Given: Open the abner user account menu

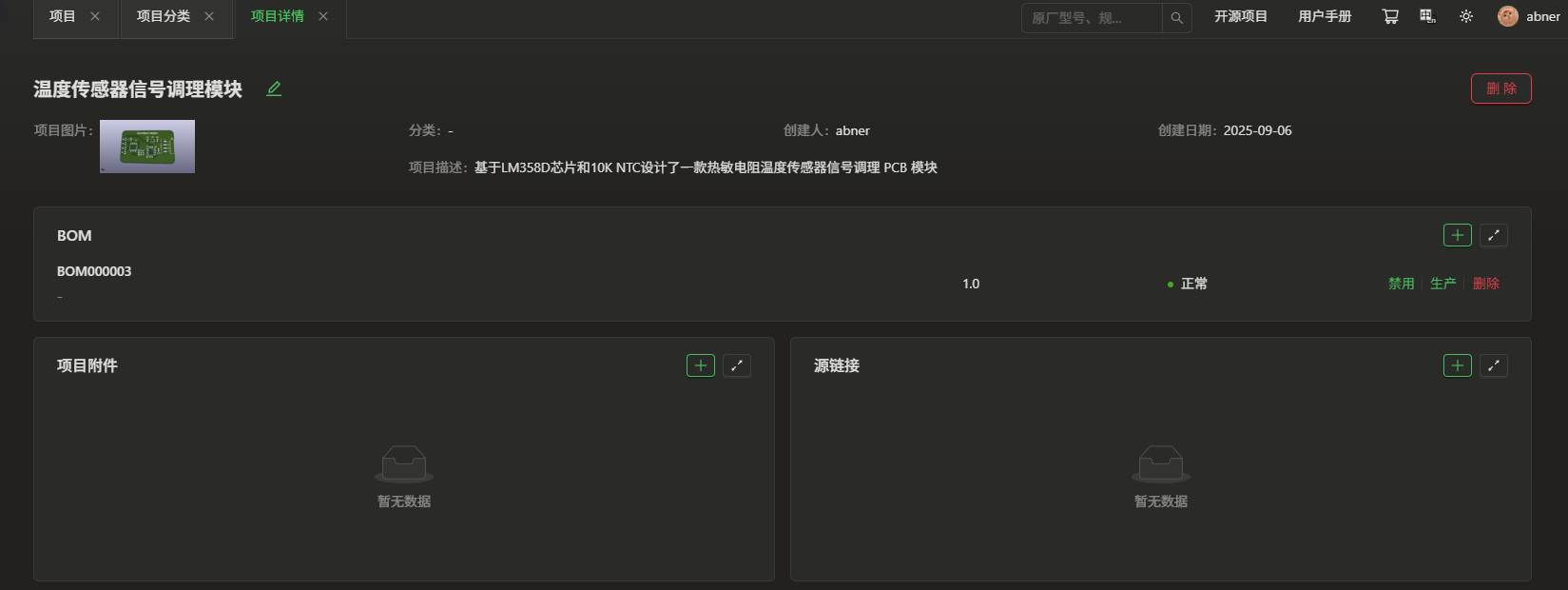Looking at the screenshot, I should click(x=1528, y=17).
